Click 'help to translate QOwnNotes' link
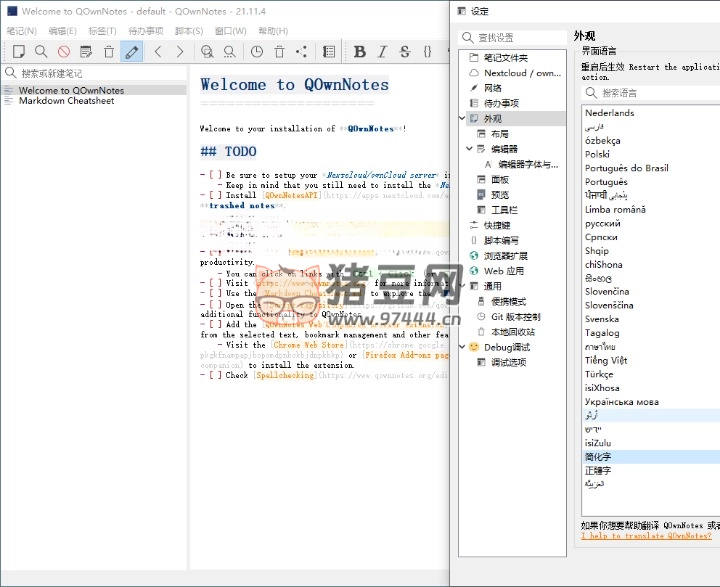720x587 pixels. click(646, 536)
